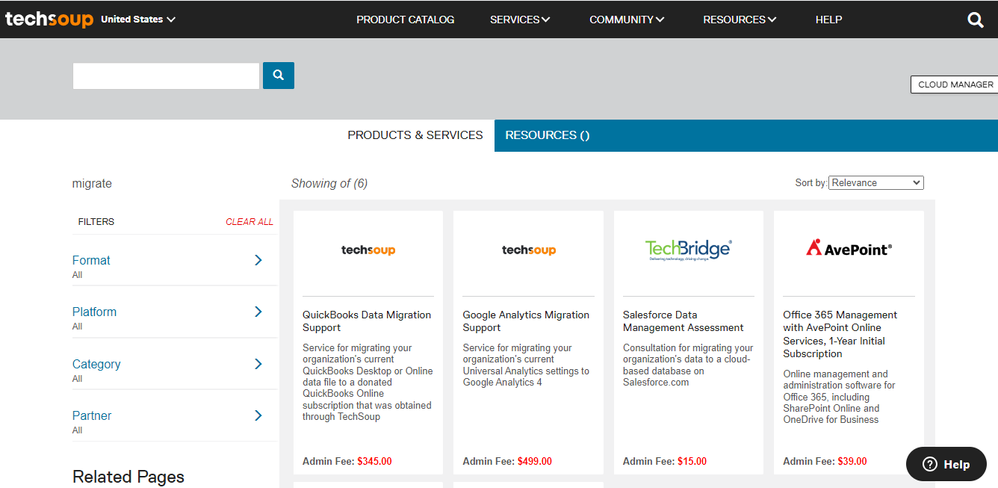Click the TechBridge logo on Salesforce card
Screen dimensions: 998x488
pos(688,250)
